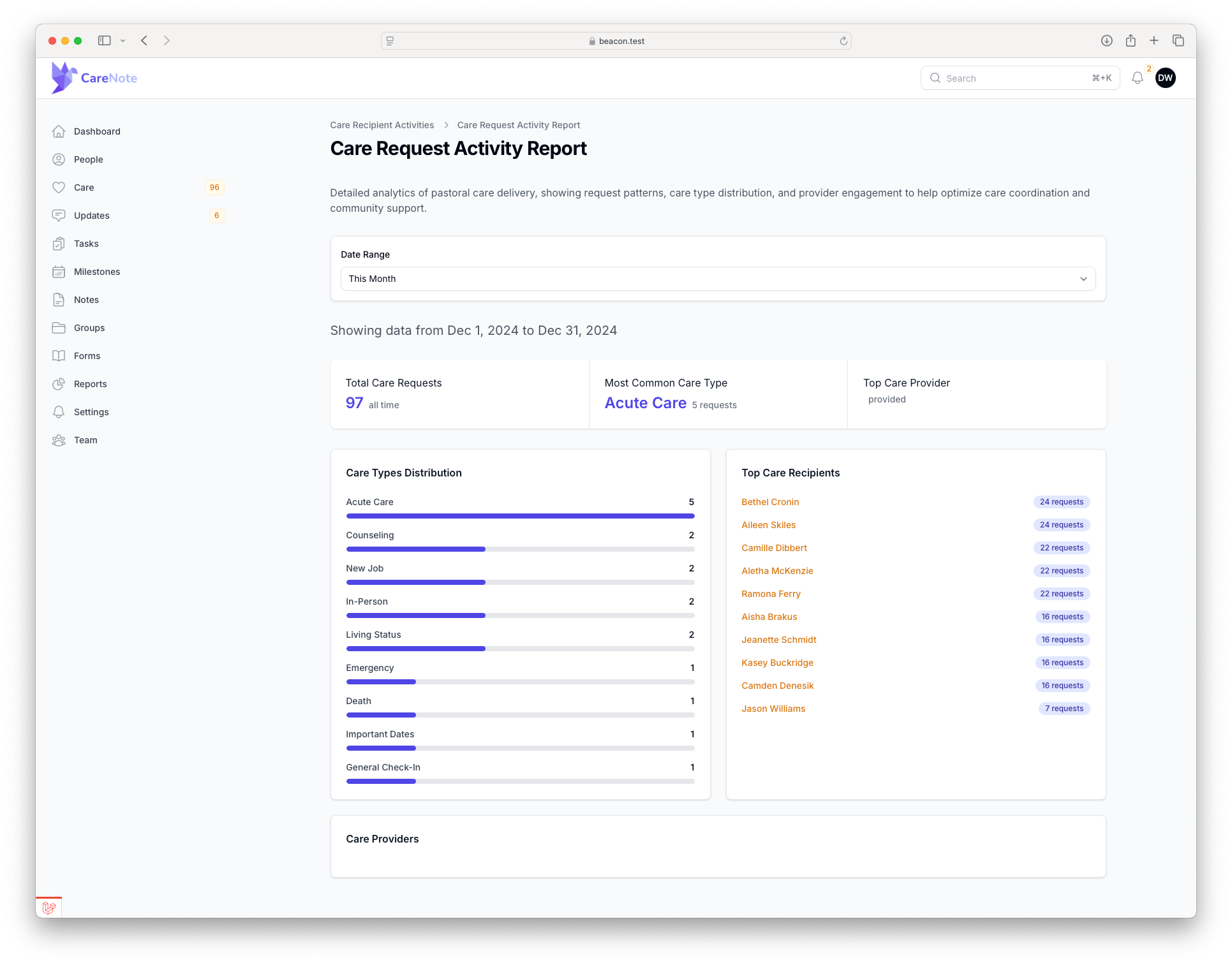Click the Milestones calendar icon
The height and width of the screenshot is (965, 1232).
coord(59,272)
